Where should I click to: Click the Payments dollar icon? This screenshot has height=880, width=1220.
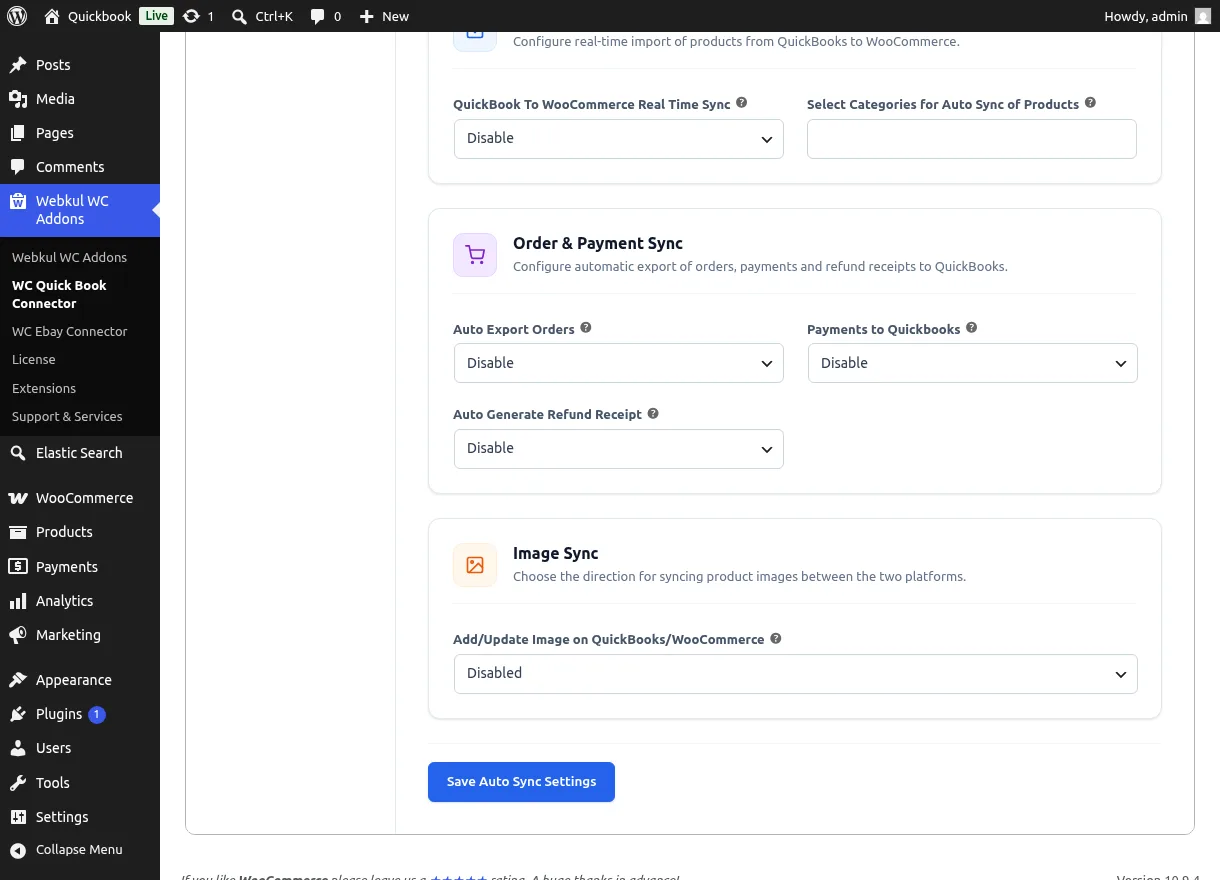(18, 567)
